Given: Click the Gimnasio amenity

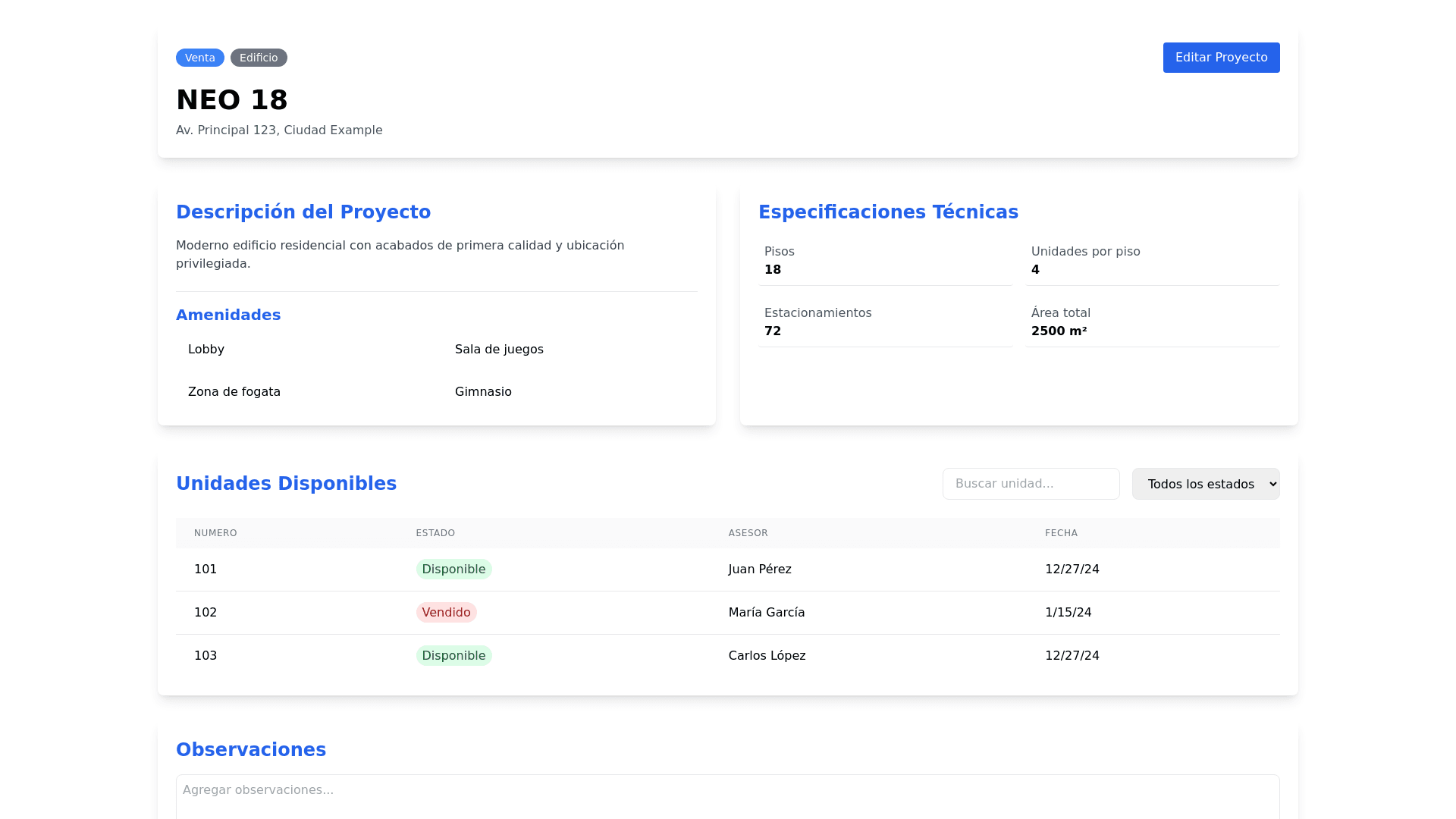Looking at the screenshot, I should 483,392.
